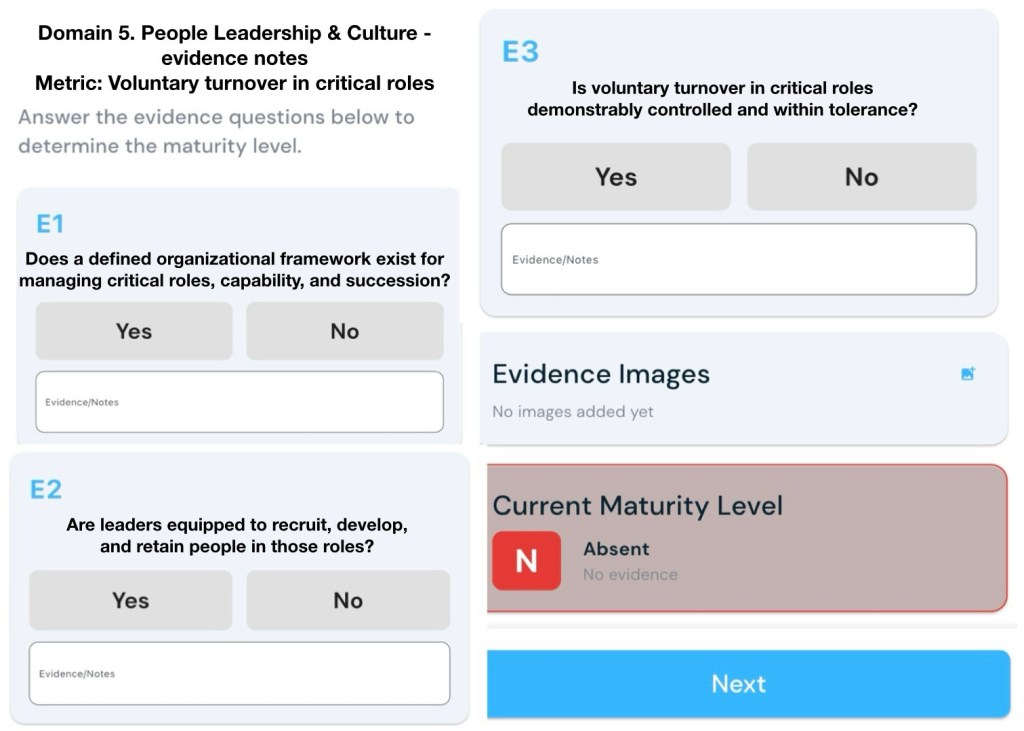Image resolution: width=1024 pixels, height=731 pixels.
Task: Answer Yes to E3 turnover question
Action: click(x=615, y=177)
